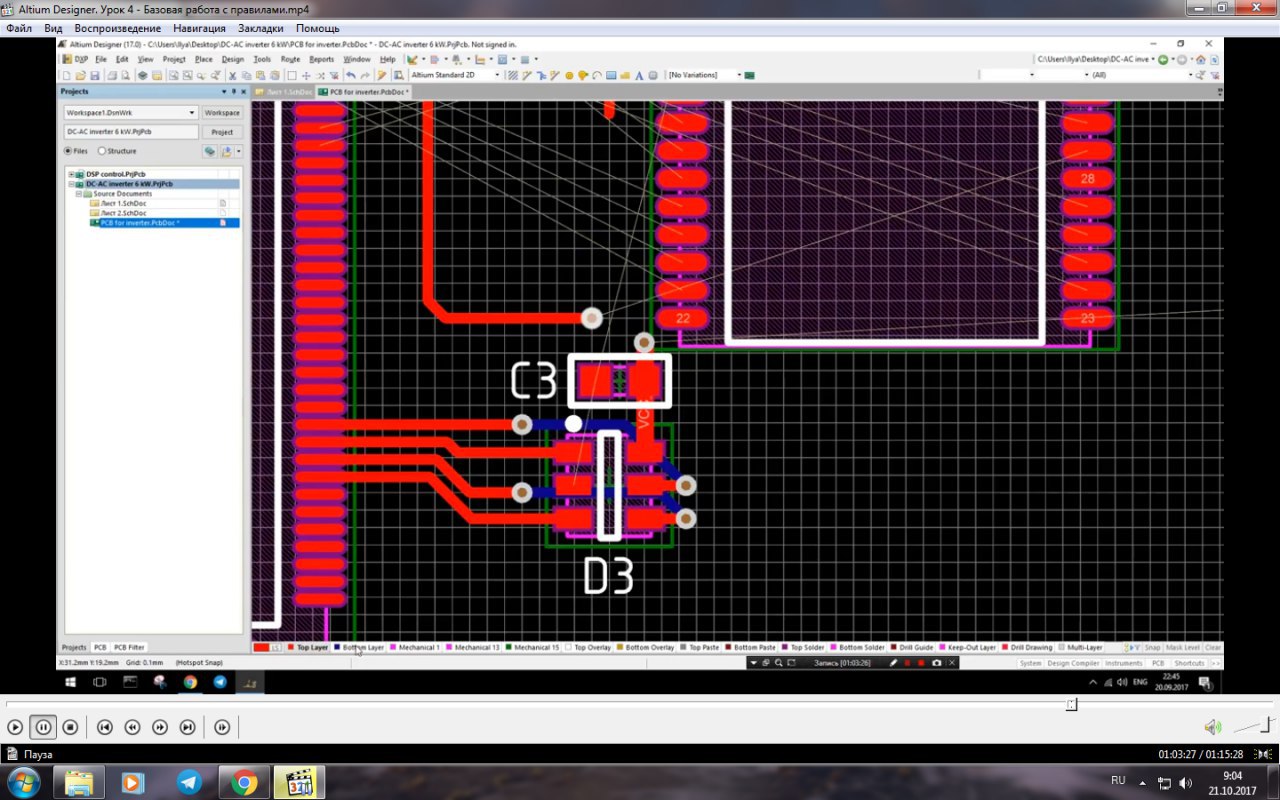Click the Print icon in toolbar
Screen dimensions: 1280x800
(112, 75)
